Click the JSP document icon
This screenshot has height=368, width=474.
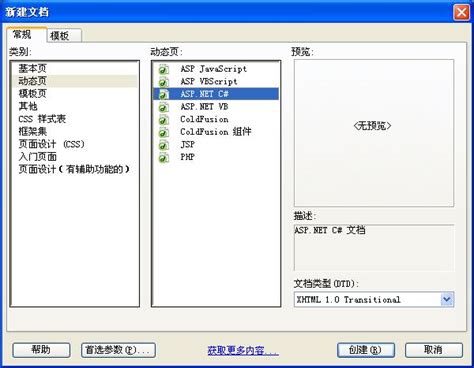[x=163, y=145]
